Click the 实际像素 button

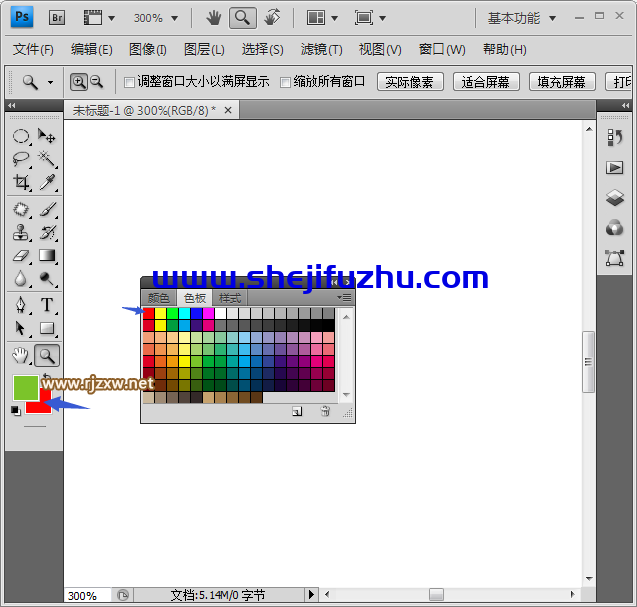click(x=410, y=82)
